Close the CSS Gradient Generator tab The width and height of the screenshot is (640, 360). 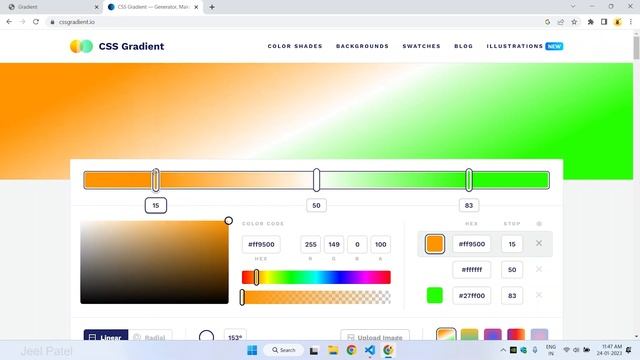[x=196, y=7]
